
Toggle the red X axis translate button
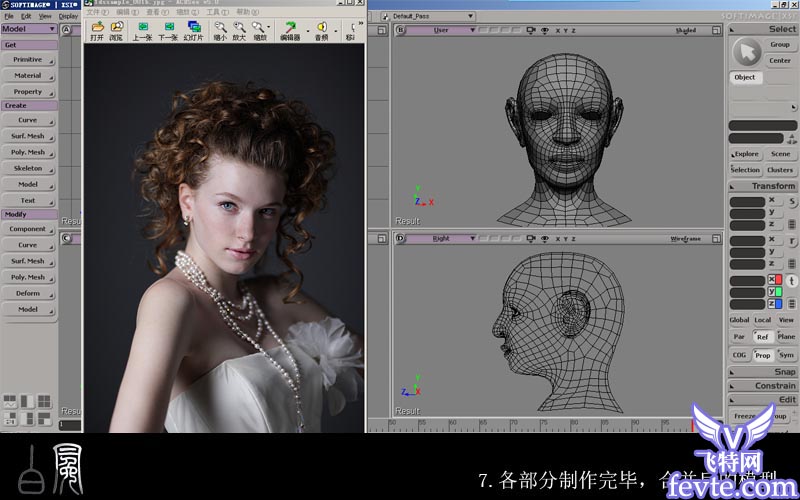point(774,280)
